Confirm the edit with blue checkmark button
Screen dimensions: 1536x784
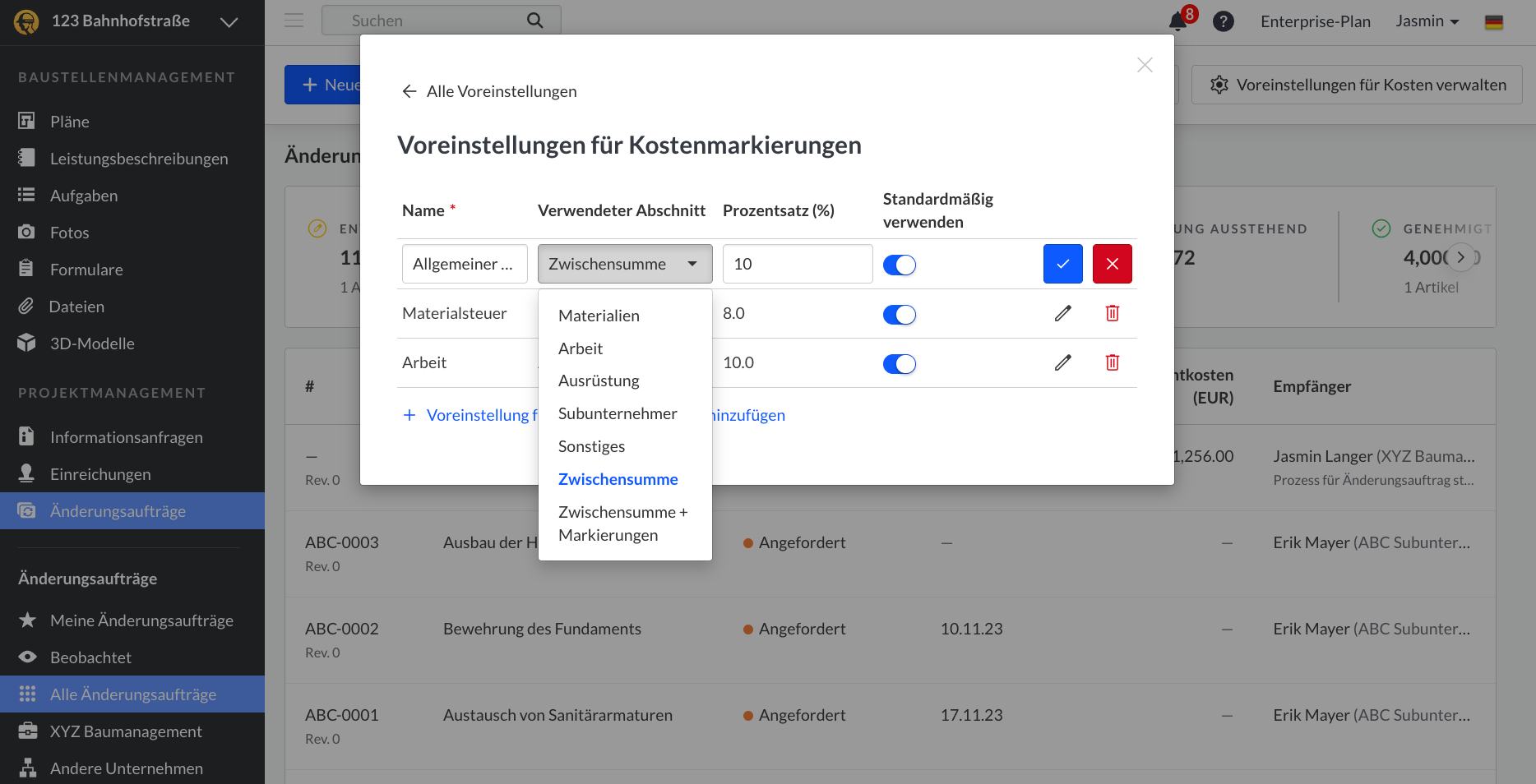click(x=1063, y=264)
